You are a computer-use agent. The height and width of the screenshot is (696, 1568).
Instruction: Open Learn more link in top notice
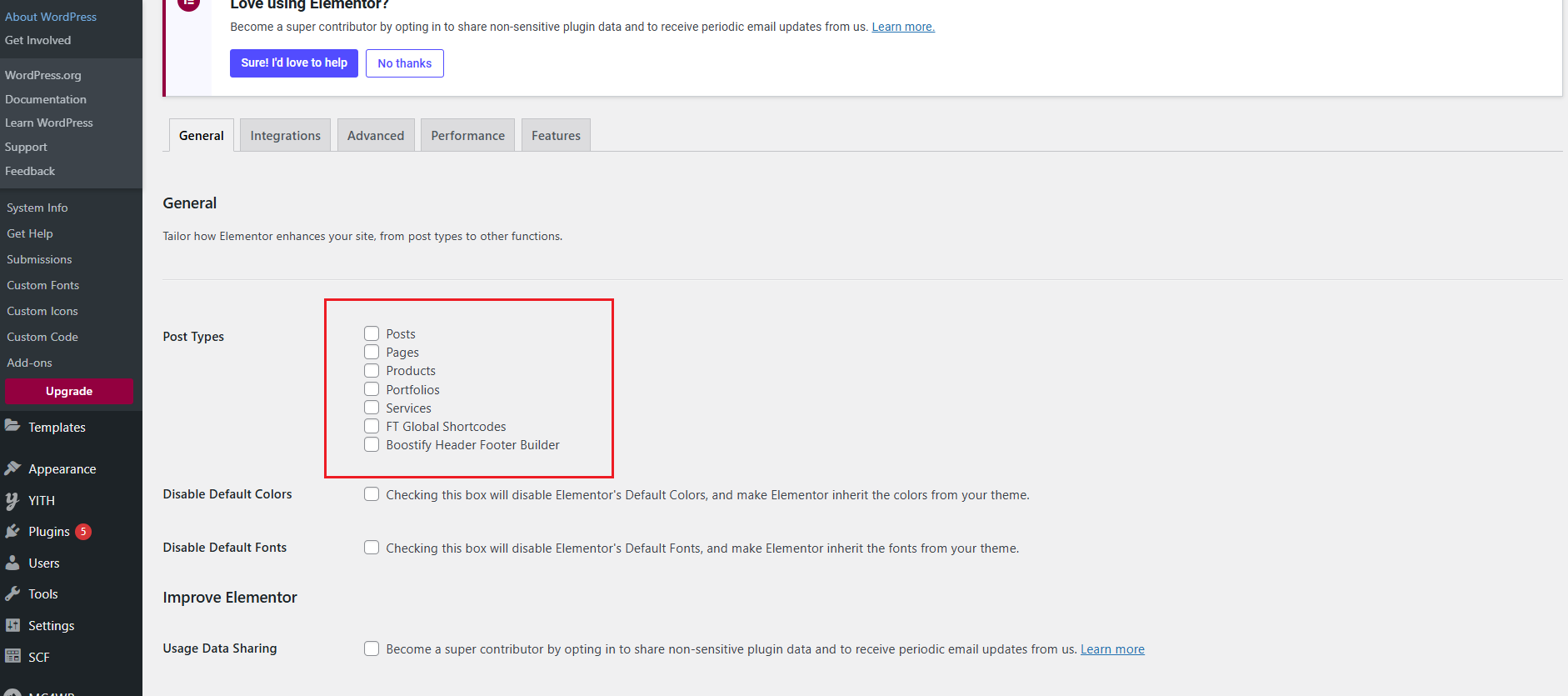click(903, 27)
